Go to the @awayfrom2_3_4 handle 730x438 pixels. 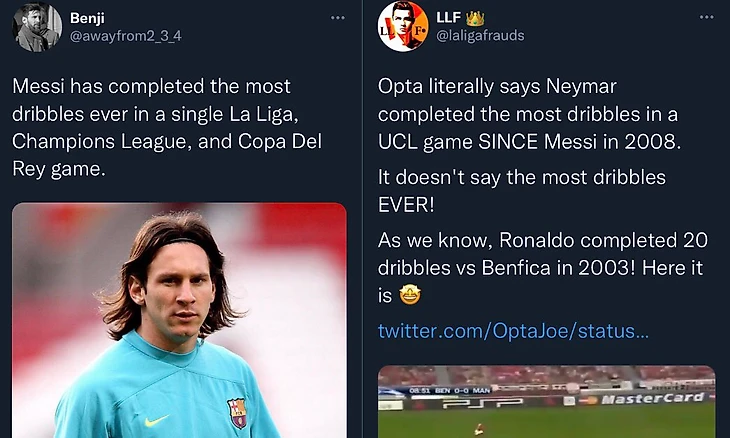[x=126, y=35]
